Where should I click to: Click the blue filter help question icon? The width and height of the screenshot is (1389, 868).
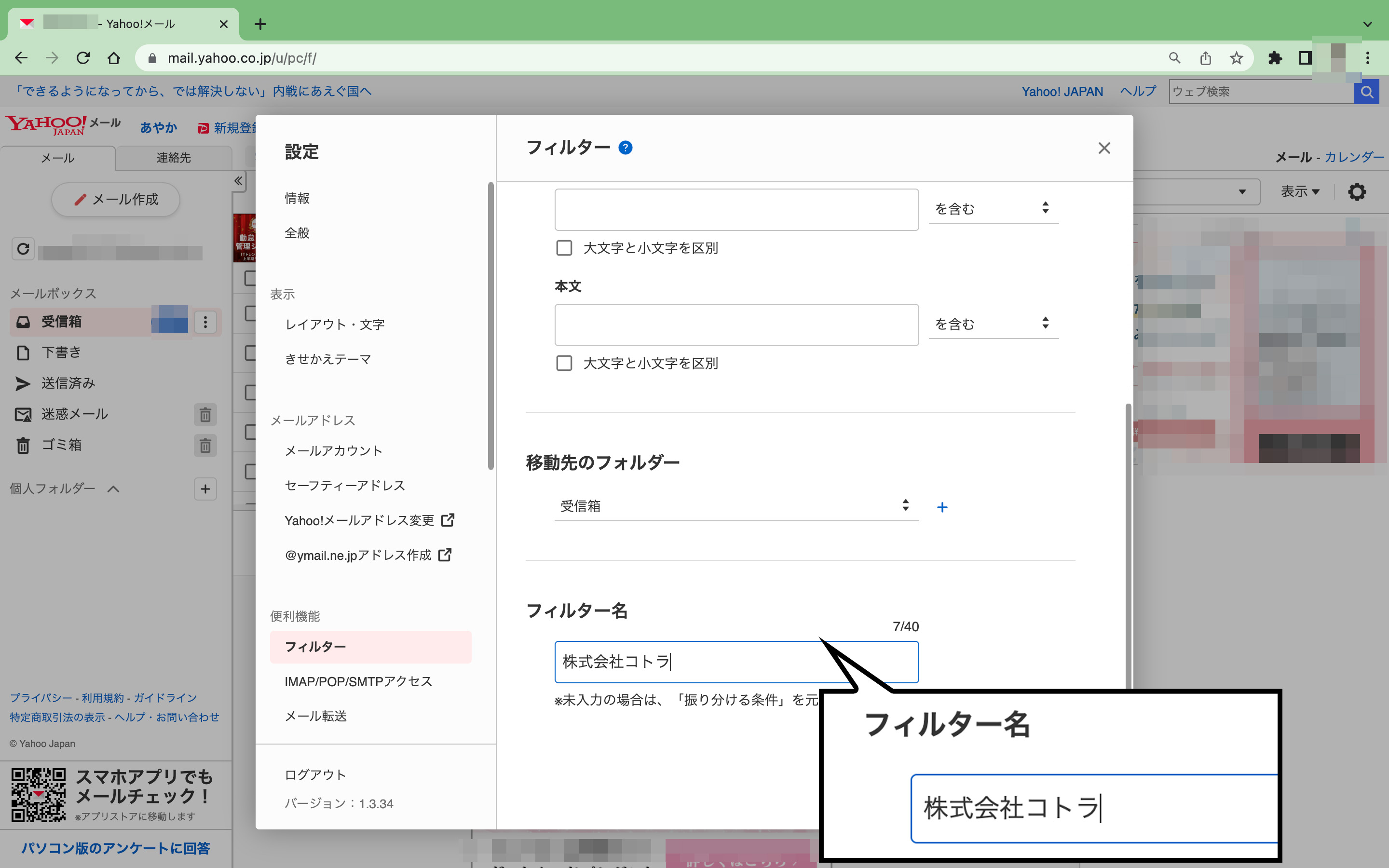tap(625, 148)
